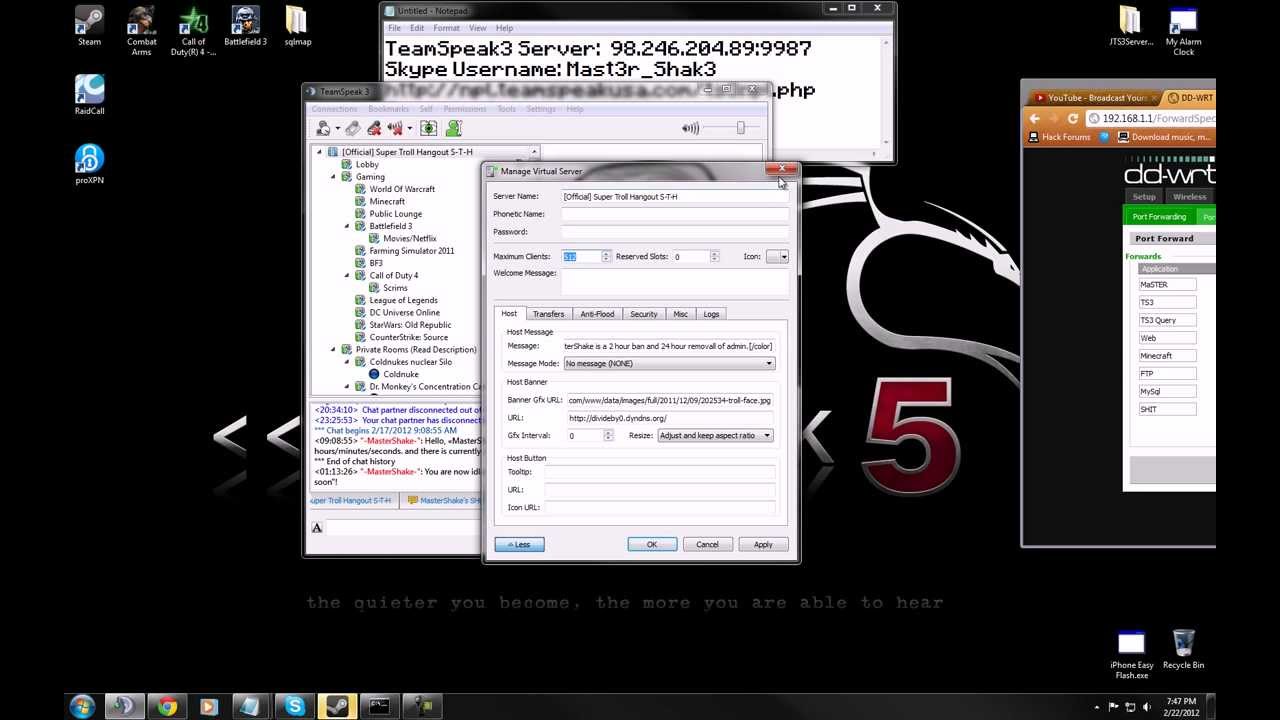Click the Hack Forums bookmark in Chrome
Image resolution: width=1280 pixels, height=720 pixels.
point(1059,137)
